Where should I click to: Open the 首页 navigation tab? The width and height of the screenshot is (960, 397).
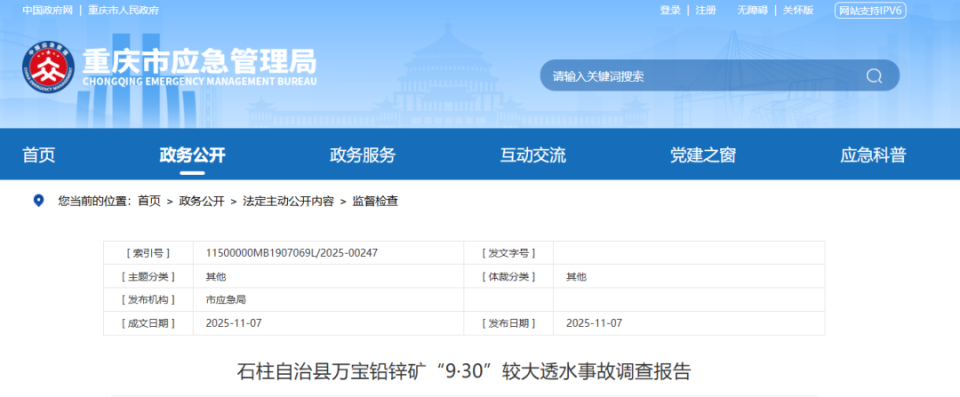[39, 155]
